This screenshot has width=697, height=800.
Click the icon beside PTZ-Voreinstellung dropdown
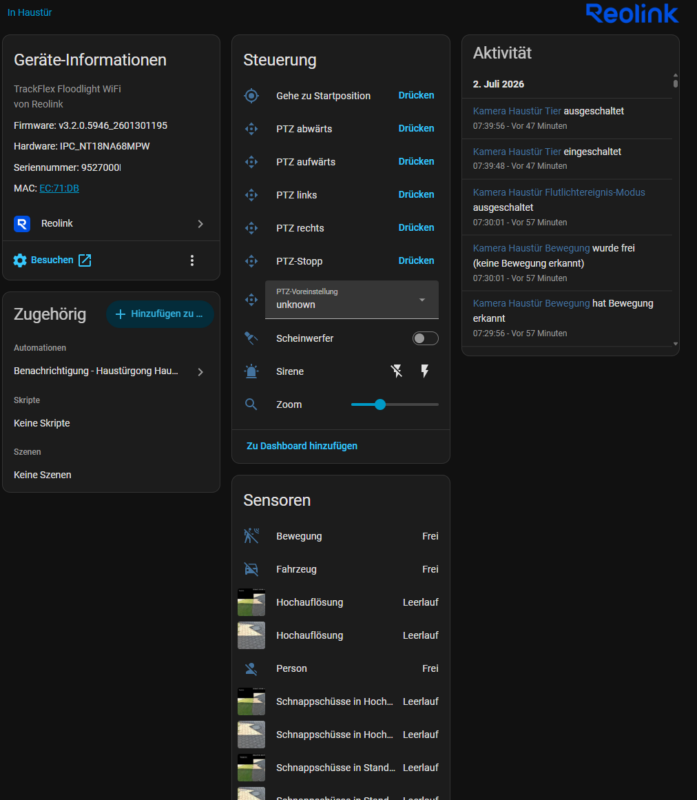(x=251, y=299)
